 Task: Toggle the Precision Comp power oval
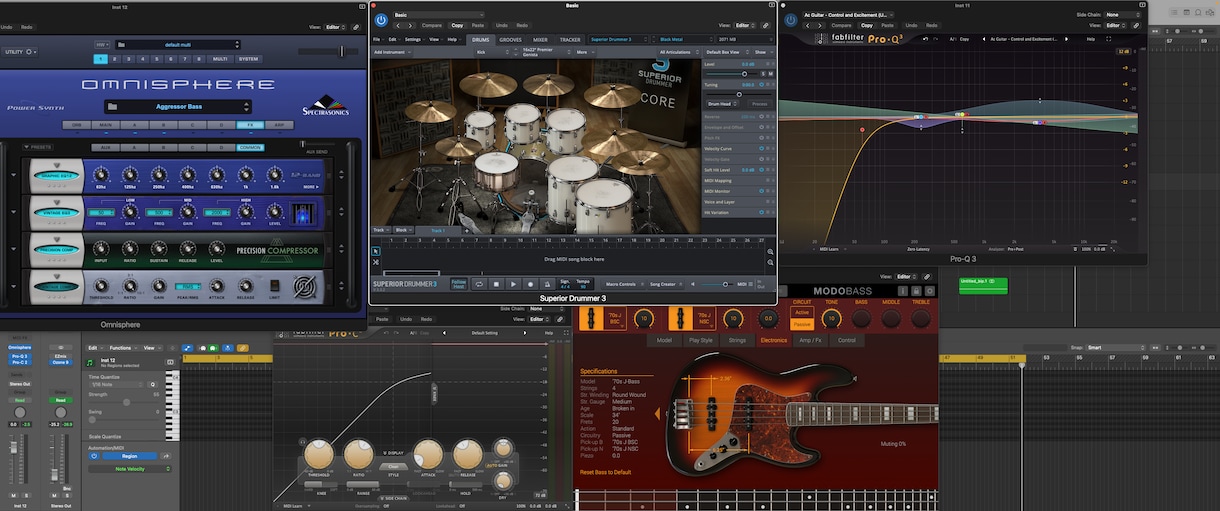[56, 250]
